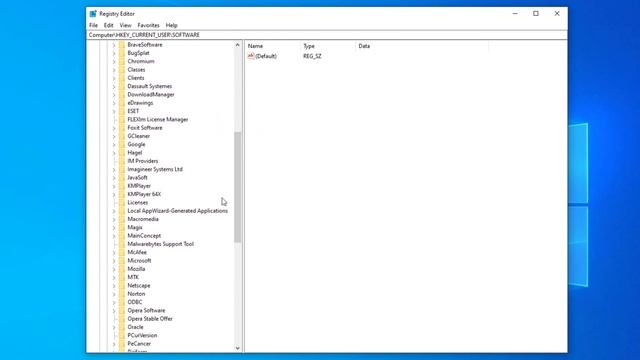Image resolution: width=640 pixels, height=360 pixels.
Task: Expand the Opera Software key arrow
Action: 114,310
